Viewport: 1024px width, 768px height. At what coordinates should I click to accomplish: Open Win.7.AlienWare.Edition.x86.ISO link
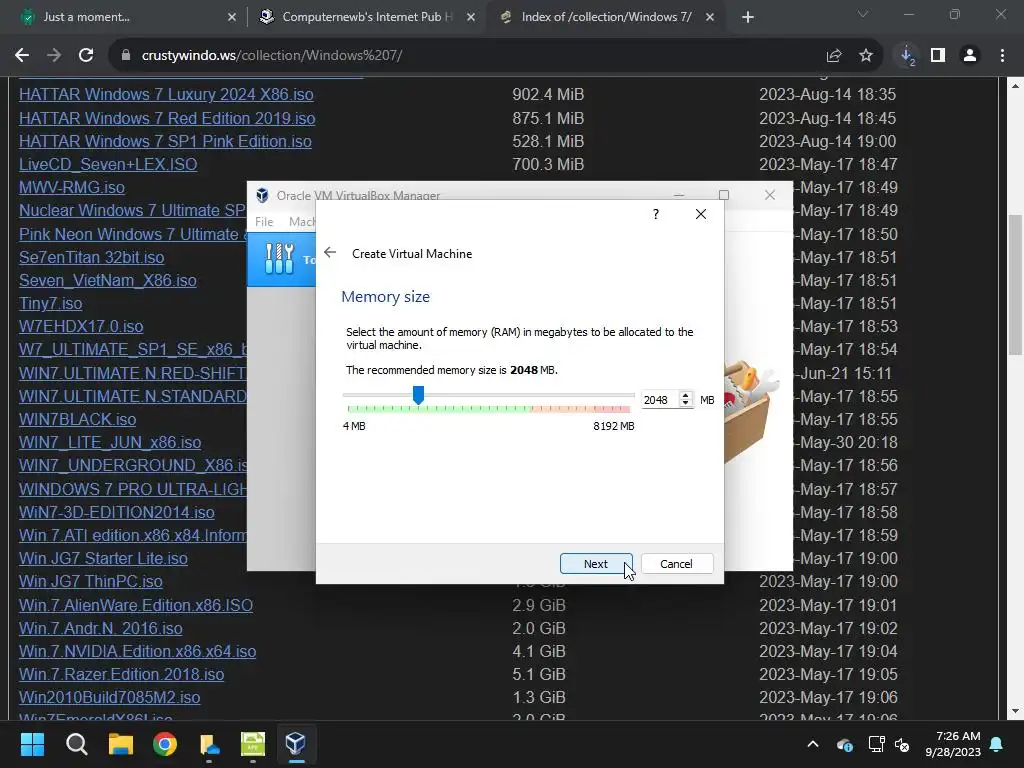click(136, 605)
